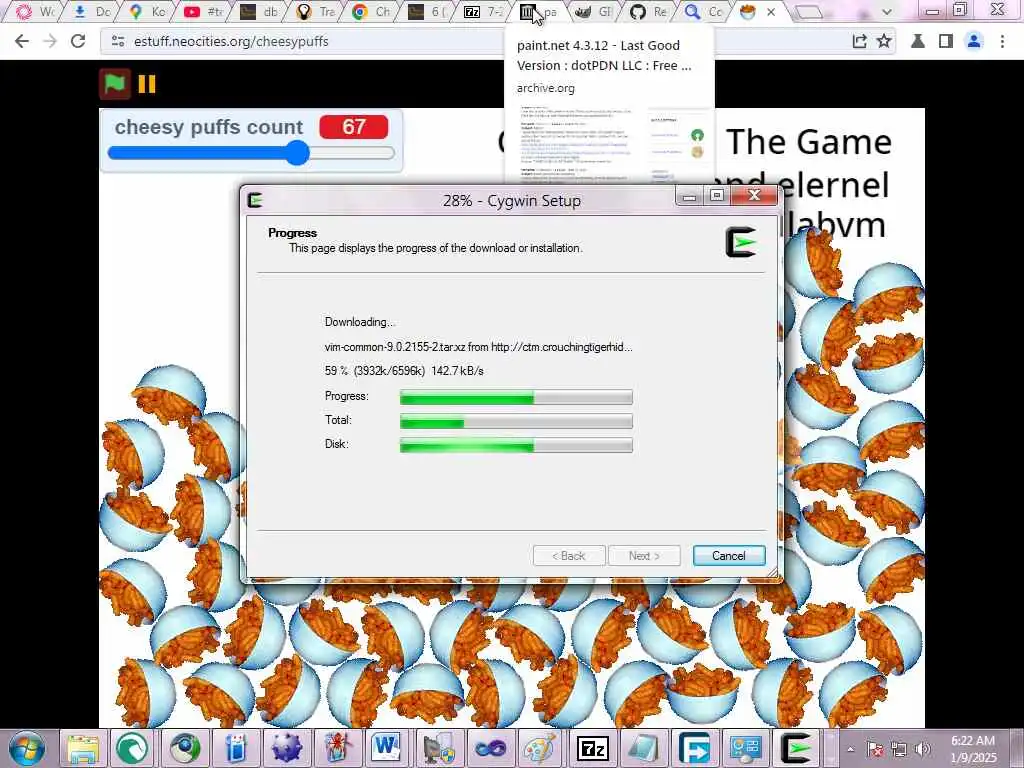Open the blue spiky ball taskbar app

[x=287, y=748]
